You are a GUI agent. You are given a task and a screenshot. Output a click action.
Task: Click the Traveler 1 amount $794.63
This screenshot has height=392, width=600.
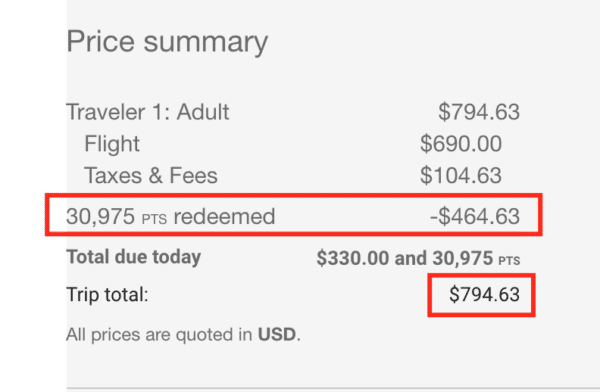(x=479, y=112)
